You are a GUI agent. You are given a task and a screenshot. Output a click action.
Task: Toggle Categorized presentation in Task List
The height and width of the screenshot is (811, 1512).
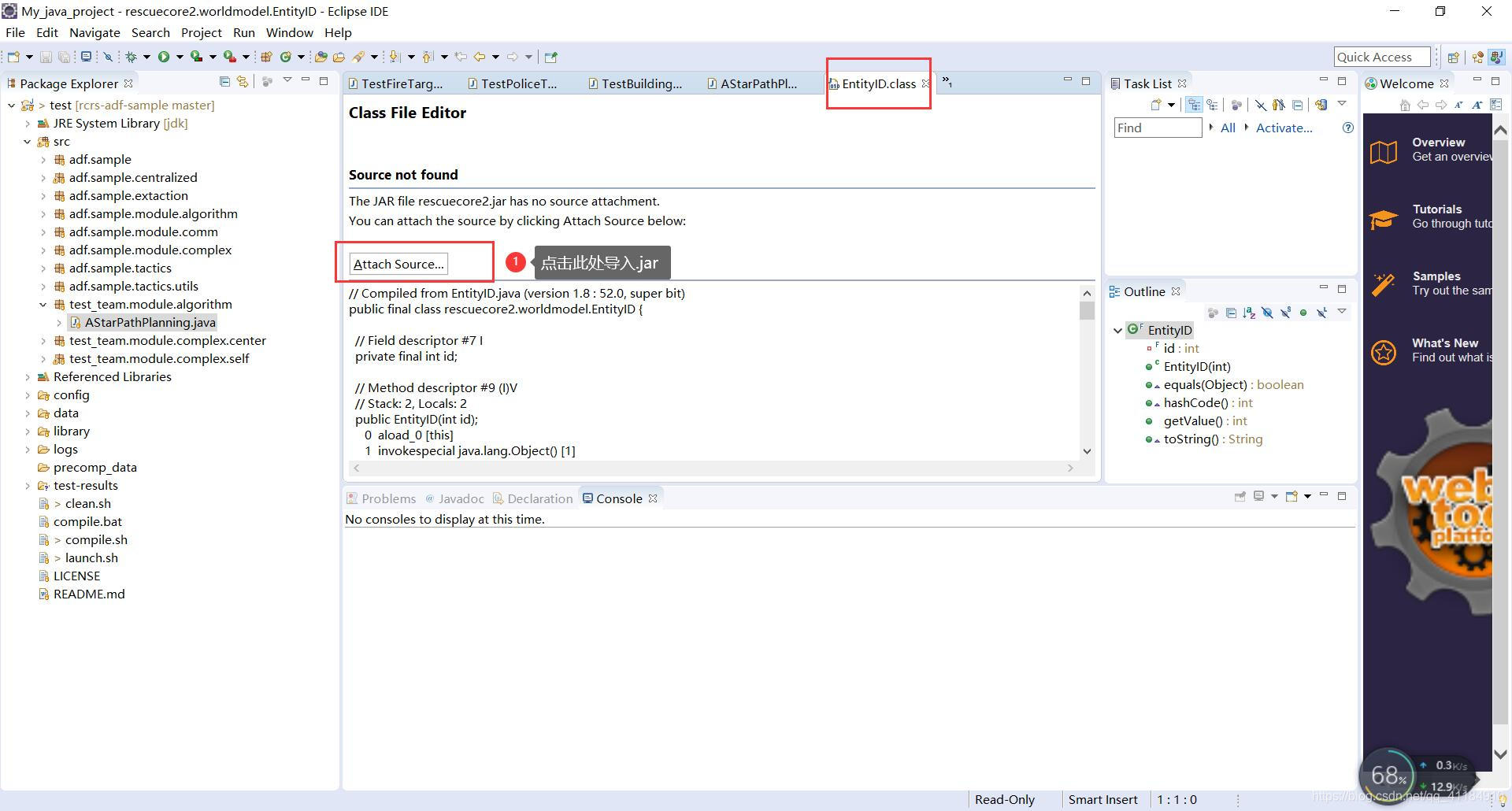1195,105
